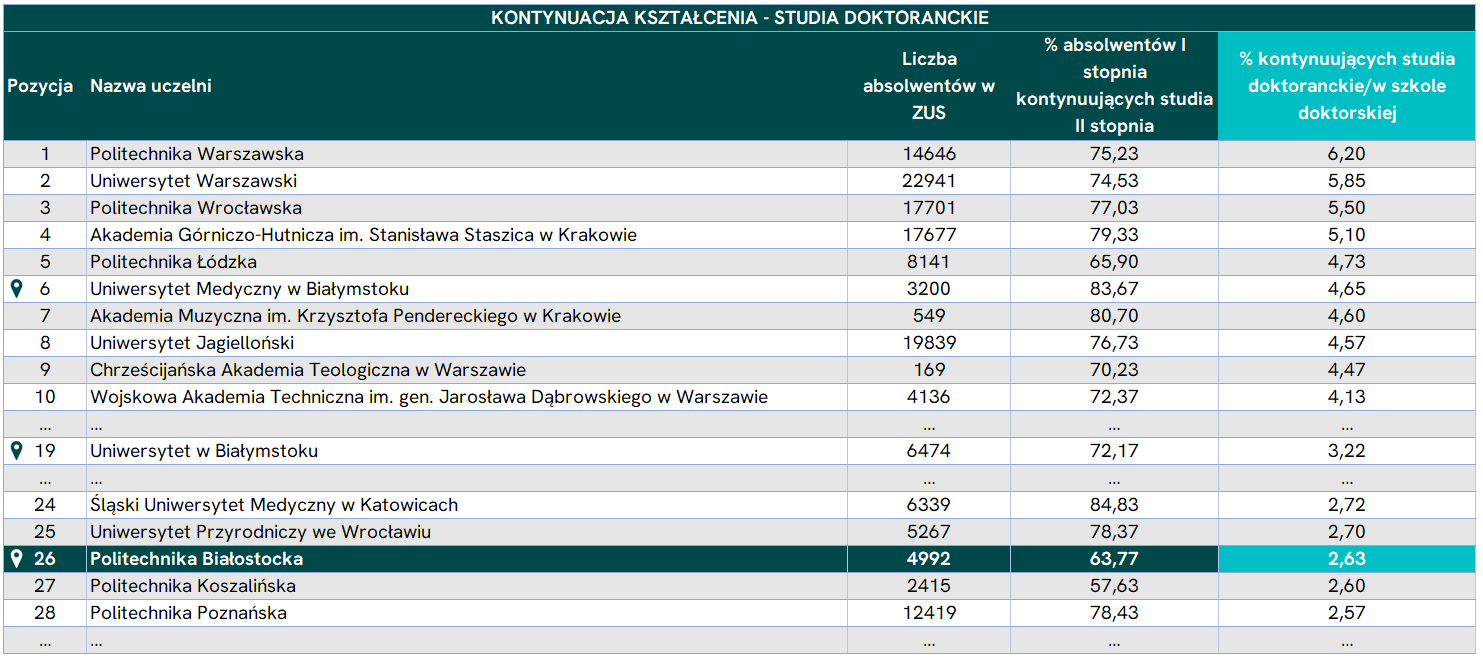The width and height of the screenshot is (1483, 661).
Task: Select the percentage "79,33"
Action: [x=1114, y=235]
